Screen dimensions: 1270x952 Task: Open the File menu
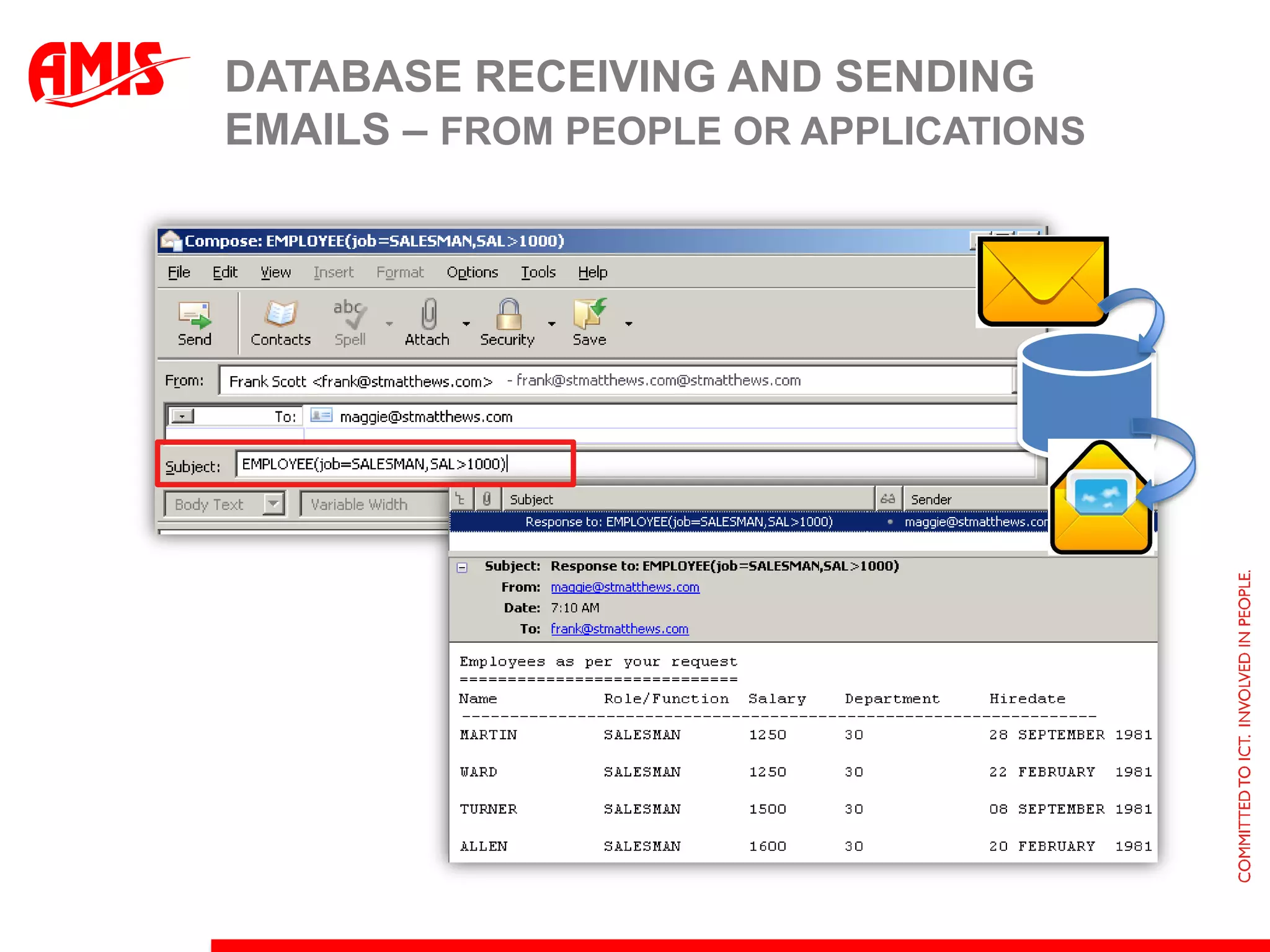[x=179, y=272]
